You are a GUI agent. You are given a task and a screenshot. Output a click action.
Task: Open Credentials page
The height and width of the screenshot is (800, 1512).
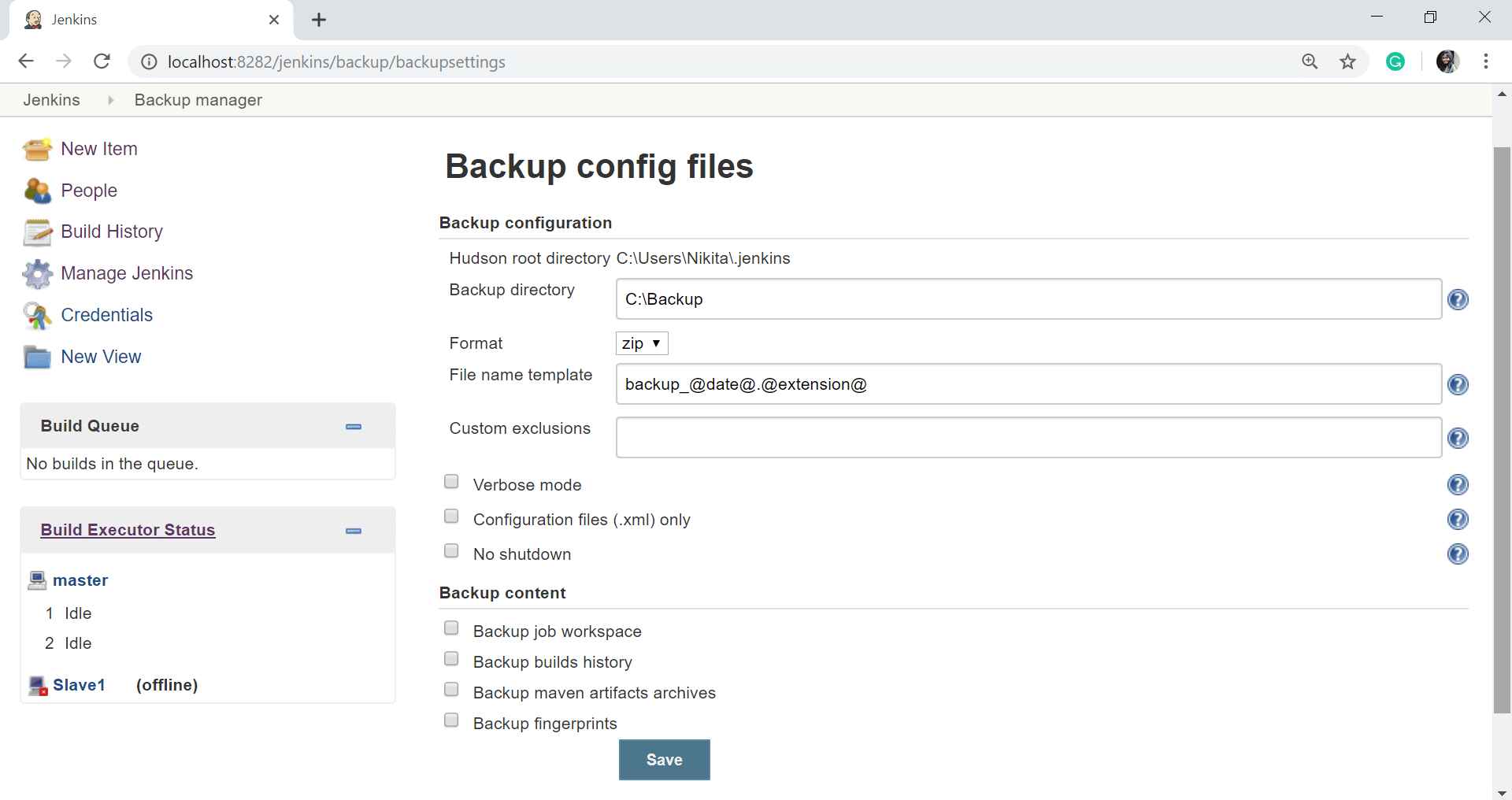pyautogui.click(x=107, y=315)
